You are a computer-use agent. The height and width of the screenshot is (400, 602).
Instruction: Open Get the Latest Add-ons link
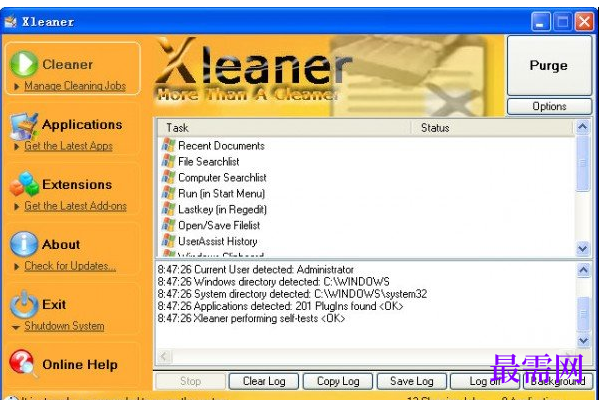point(75,206)
